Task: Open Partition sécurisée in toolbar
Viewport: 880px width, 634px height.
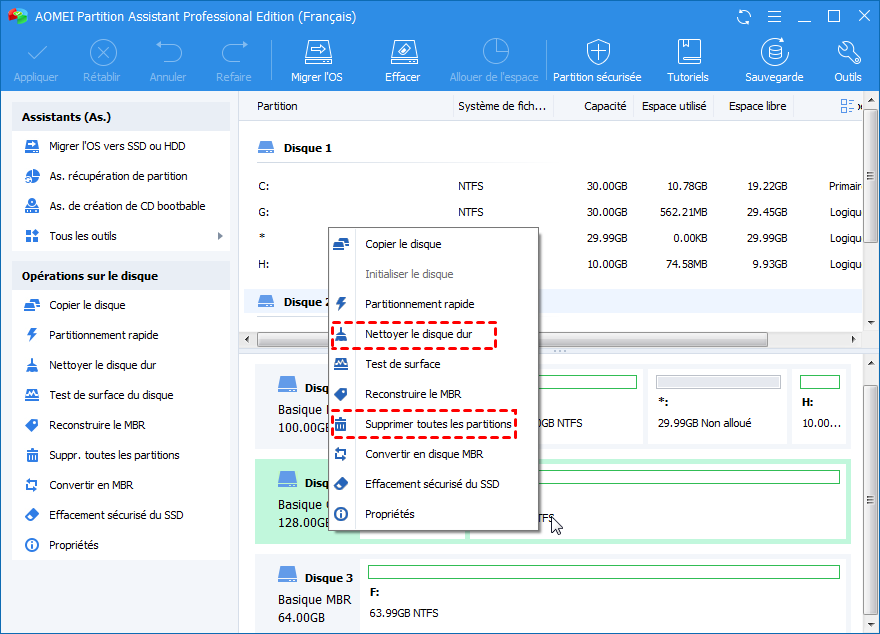Action: tap(597, 60)
